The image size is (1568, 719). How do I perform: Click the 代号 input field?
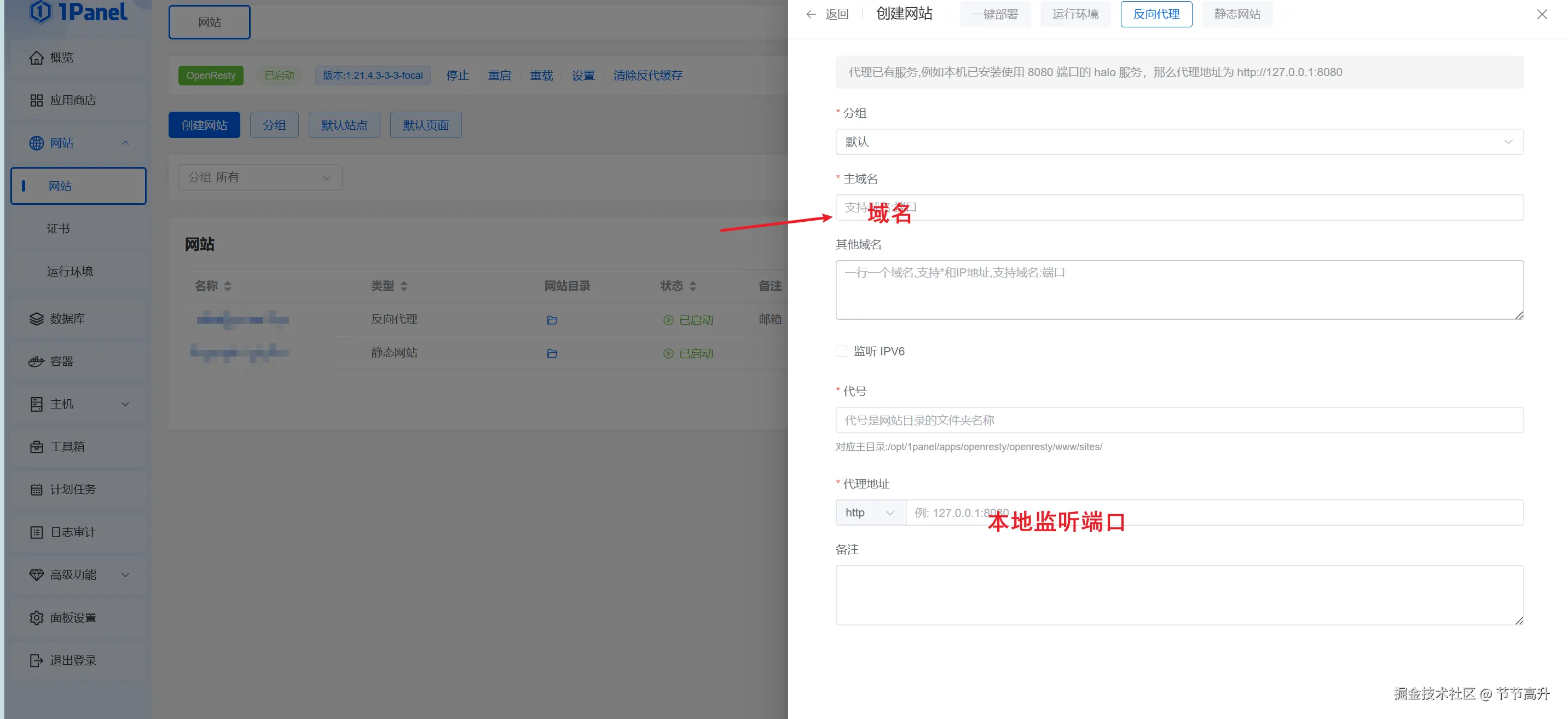coord(1178,420)
